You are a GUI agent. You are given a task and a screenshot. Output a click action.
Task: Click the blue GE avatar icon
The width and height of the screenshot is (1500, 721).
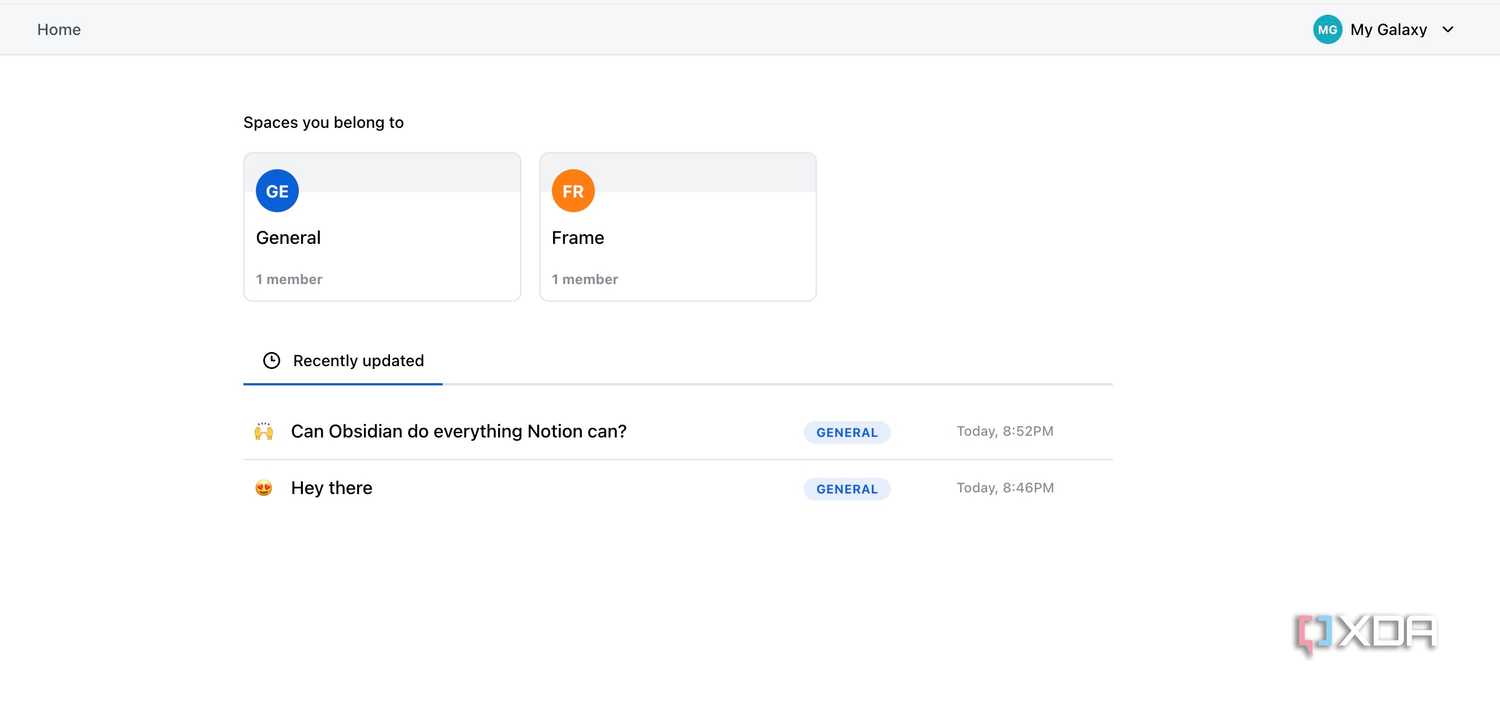[277, 191]
